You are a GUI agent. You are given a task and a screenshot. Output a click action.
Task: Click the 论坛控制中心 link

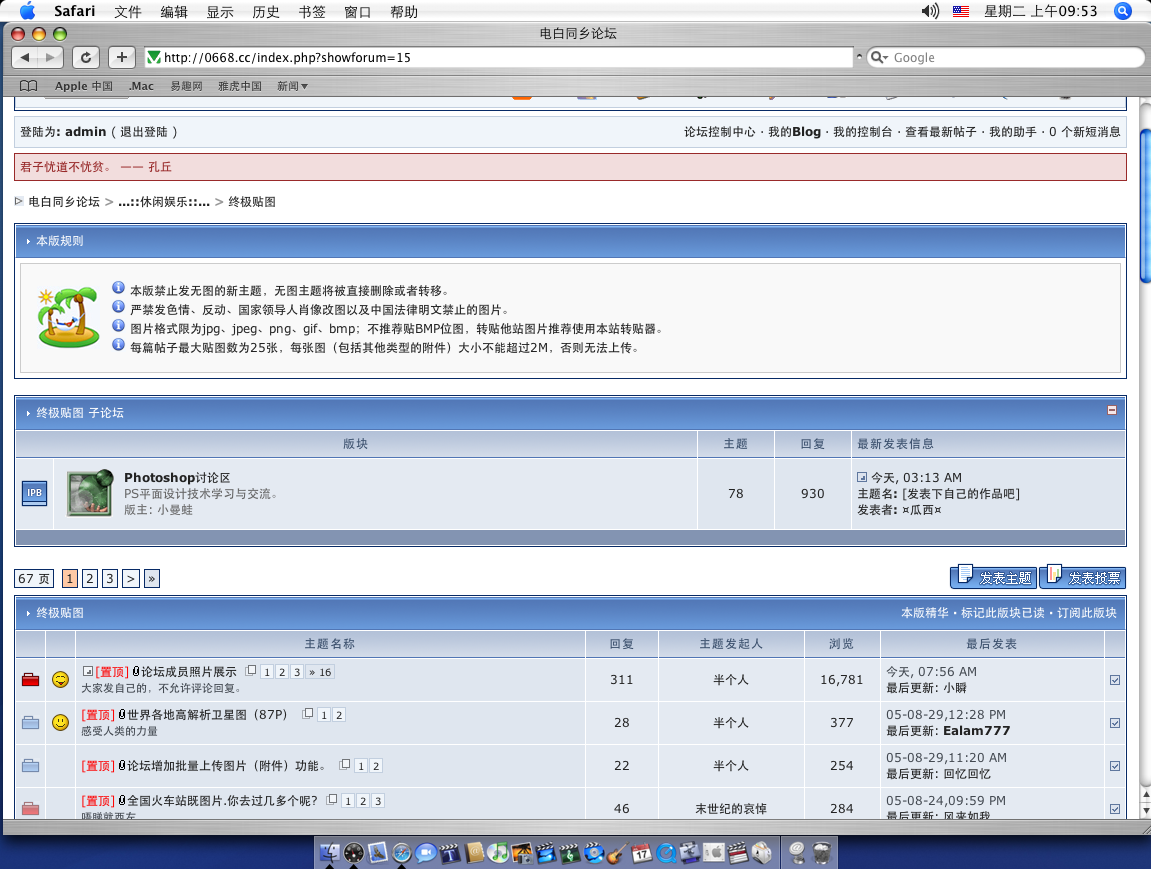tap(719, 132)
